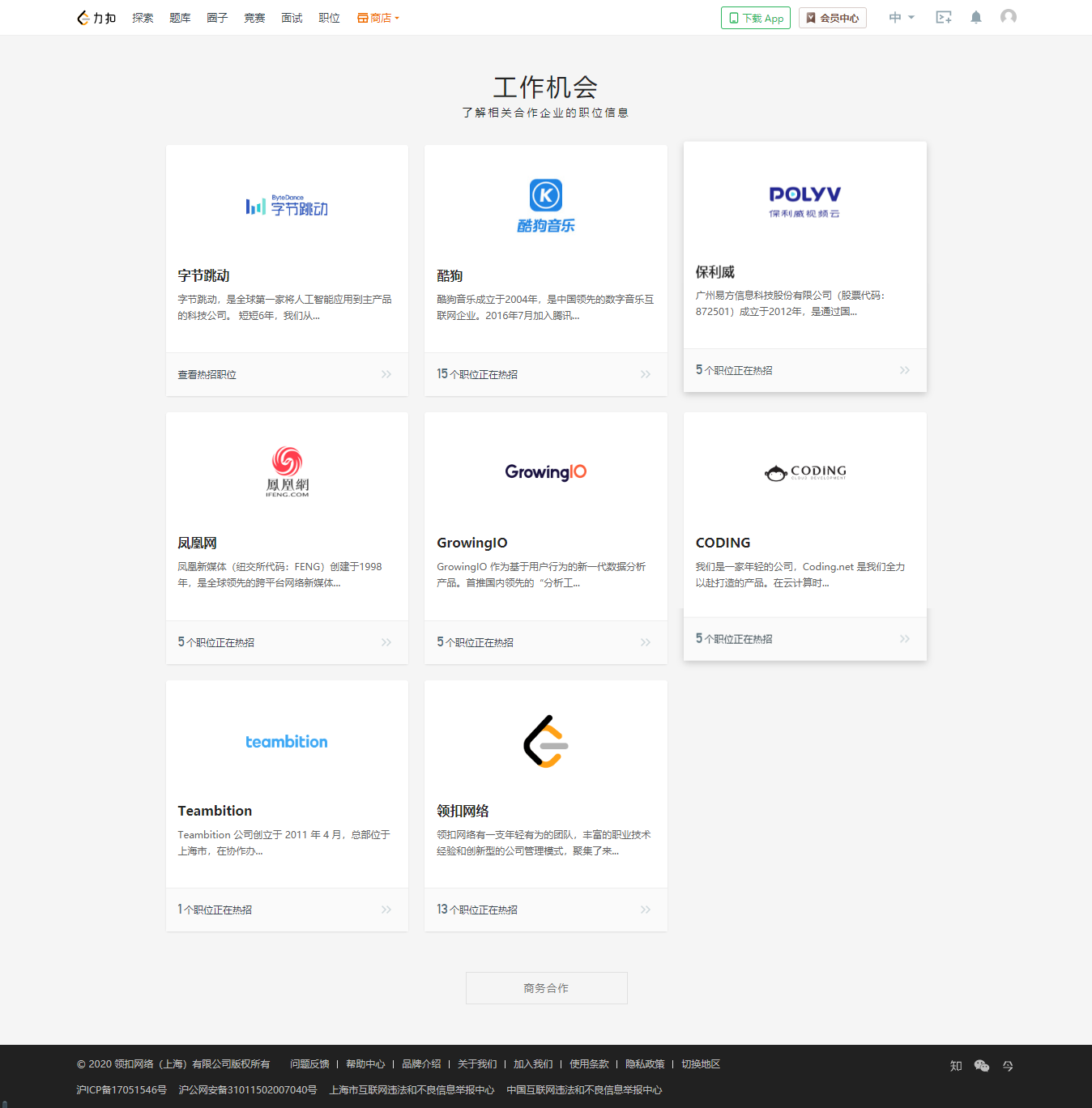Viewport: 1092px width, 1108px height.
Task: Click the 凤凰网 ifeng logo
Action: tap(287, 471)
